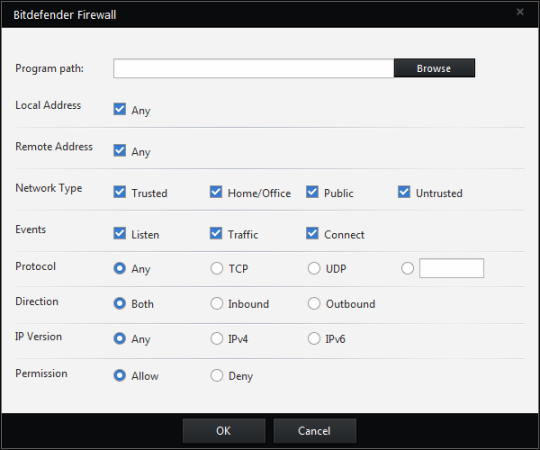The height and width of the screenshot is (450, 540).
Task: Select Both direction option
Action: [x=120, y=303]
